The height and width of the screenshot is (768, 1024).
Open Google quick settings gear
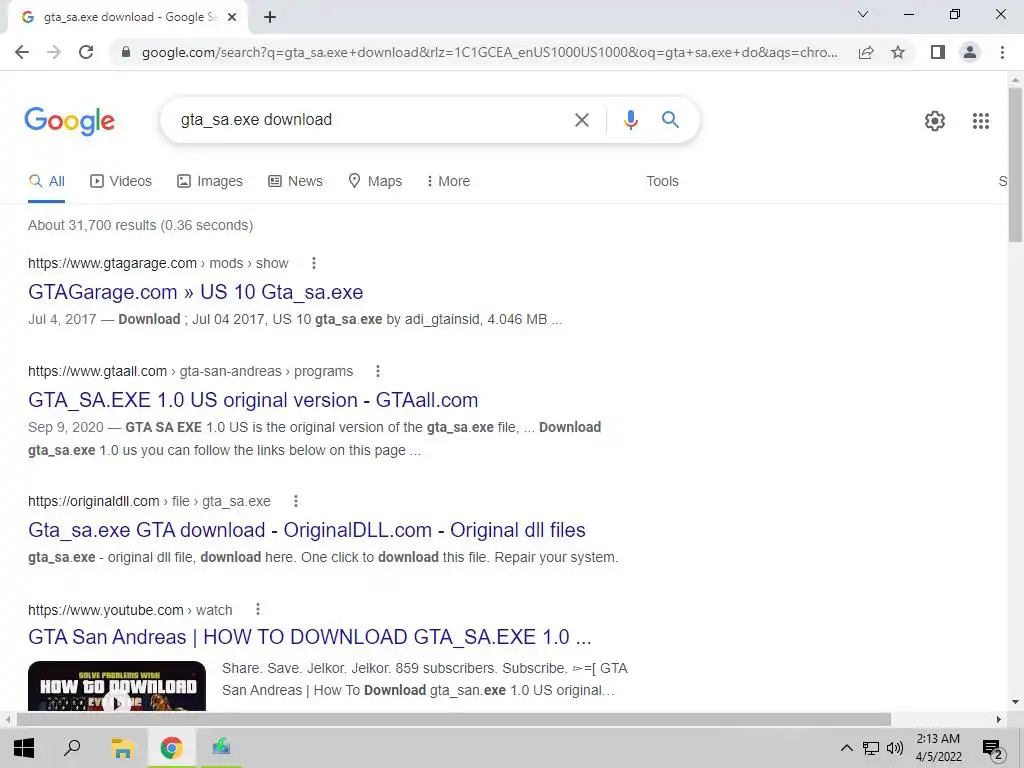click(x=935, y=121)
